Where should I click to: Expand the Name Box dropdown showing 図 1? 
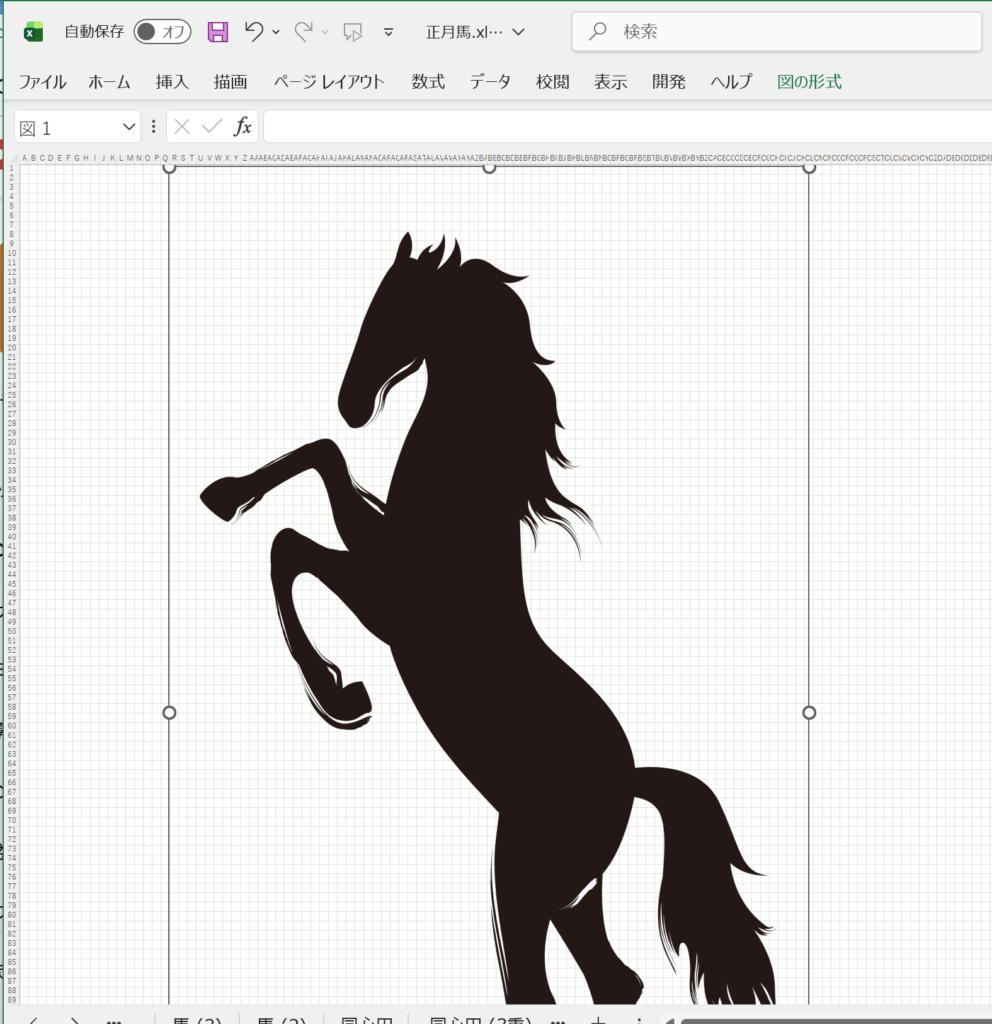[x=128, y=127]
